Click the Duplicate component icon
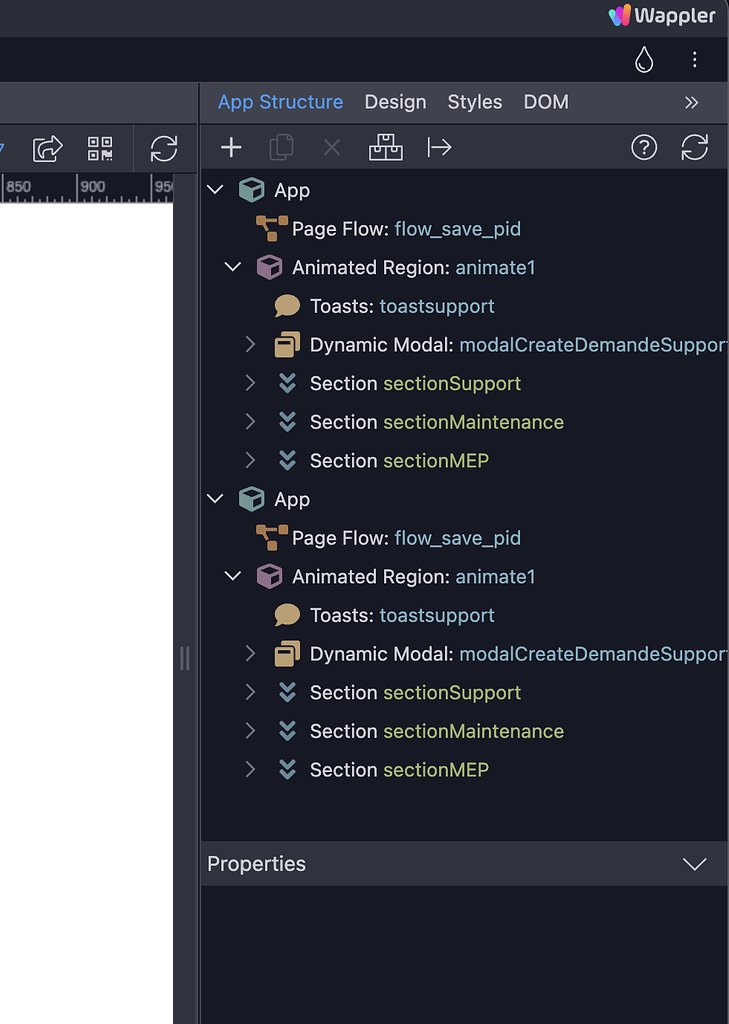729x1024 pixels. click(x=281, y=147)
